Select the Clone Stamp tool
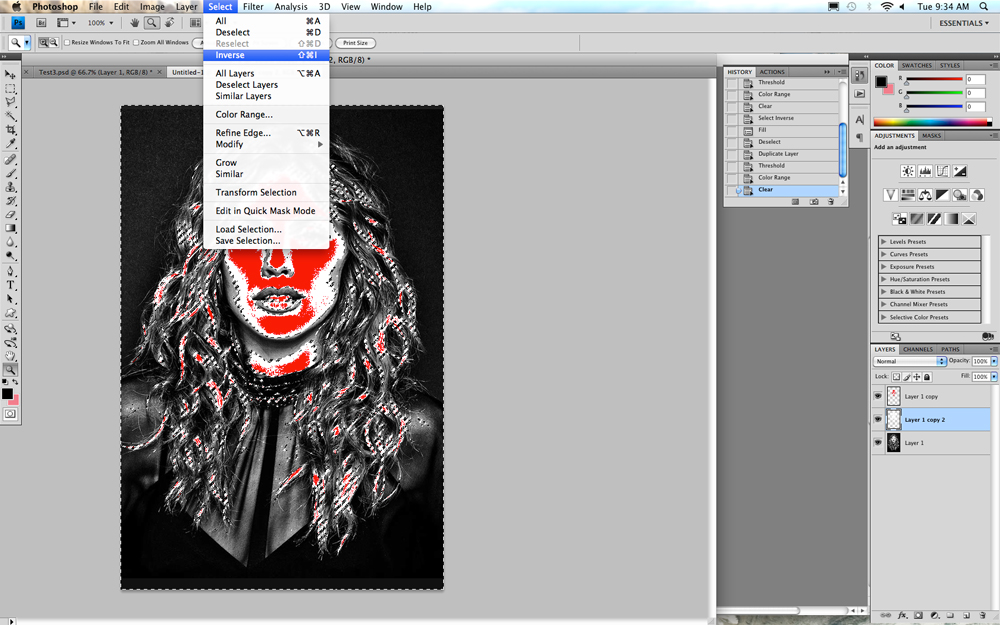1000x625 pixels. (x=10, y=187)
